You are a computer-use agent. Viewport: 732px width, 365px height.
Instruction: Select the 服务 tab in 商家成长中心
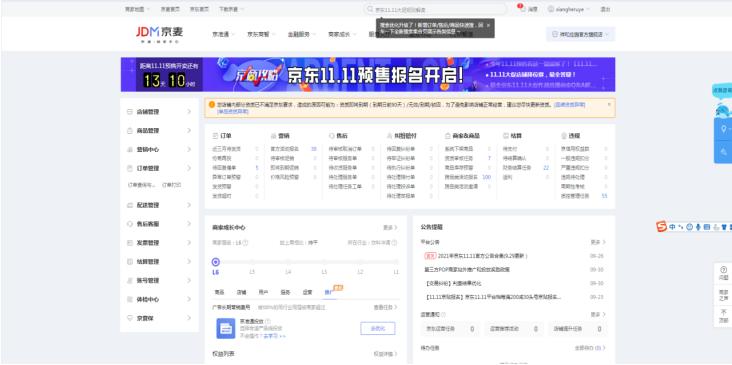click(x=285, y=292)
